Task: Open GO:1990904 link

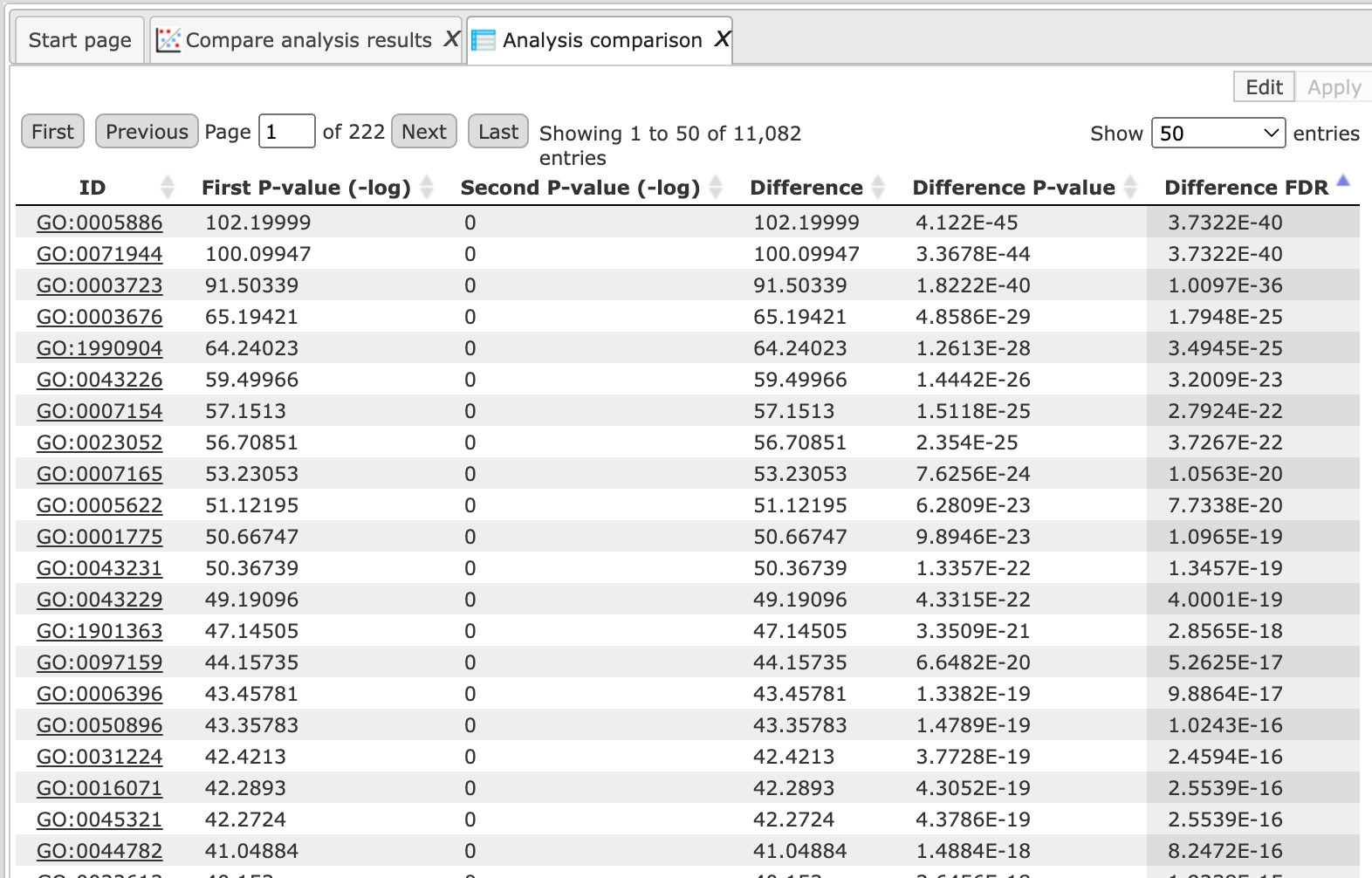Action: (99, 348)
